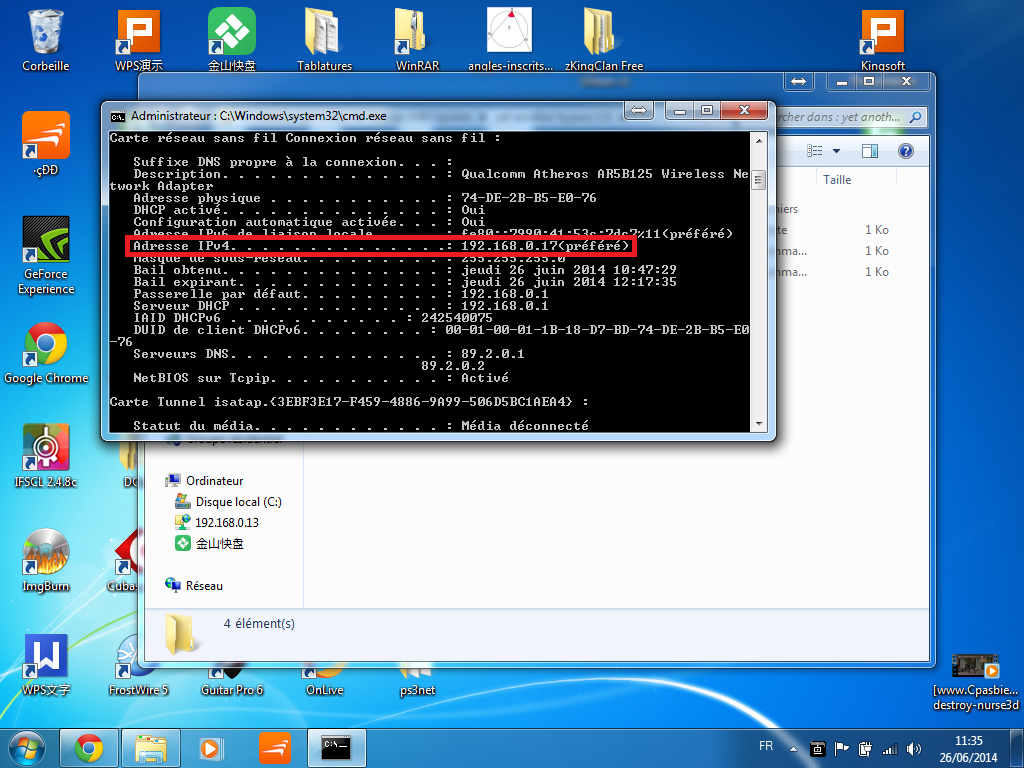Click Chrome in the taskbar
This screenshot has height=768, width=1024.
(88, 747)
